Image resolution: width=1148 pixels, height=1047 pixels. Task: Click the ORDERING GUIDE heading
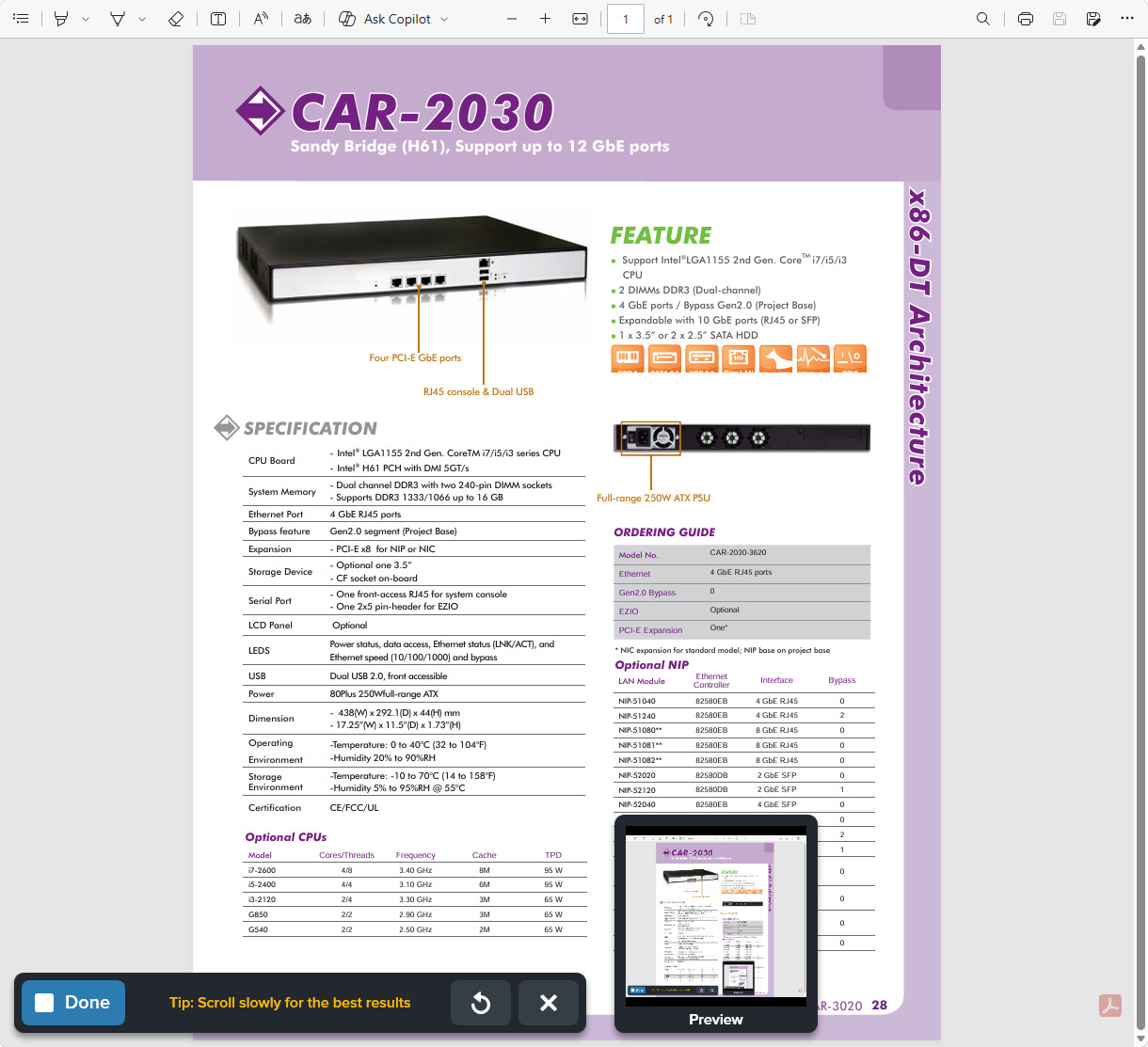point(664,532)
